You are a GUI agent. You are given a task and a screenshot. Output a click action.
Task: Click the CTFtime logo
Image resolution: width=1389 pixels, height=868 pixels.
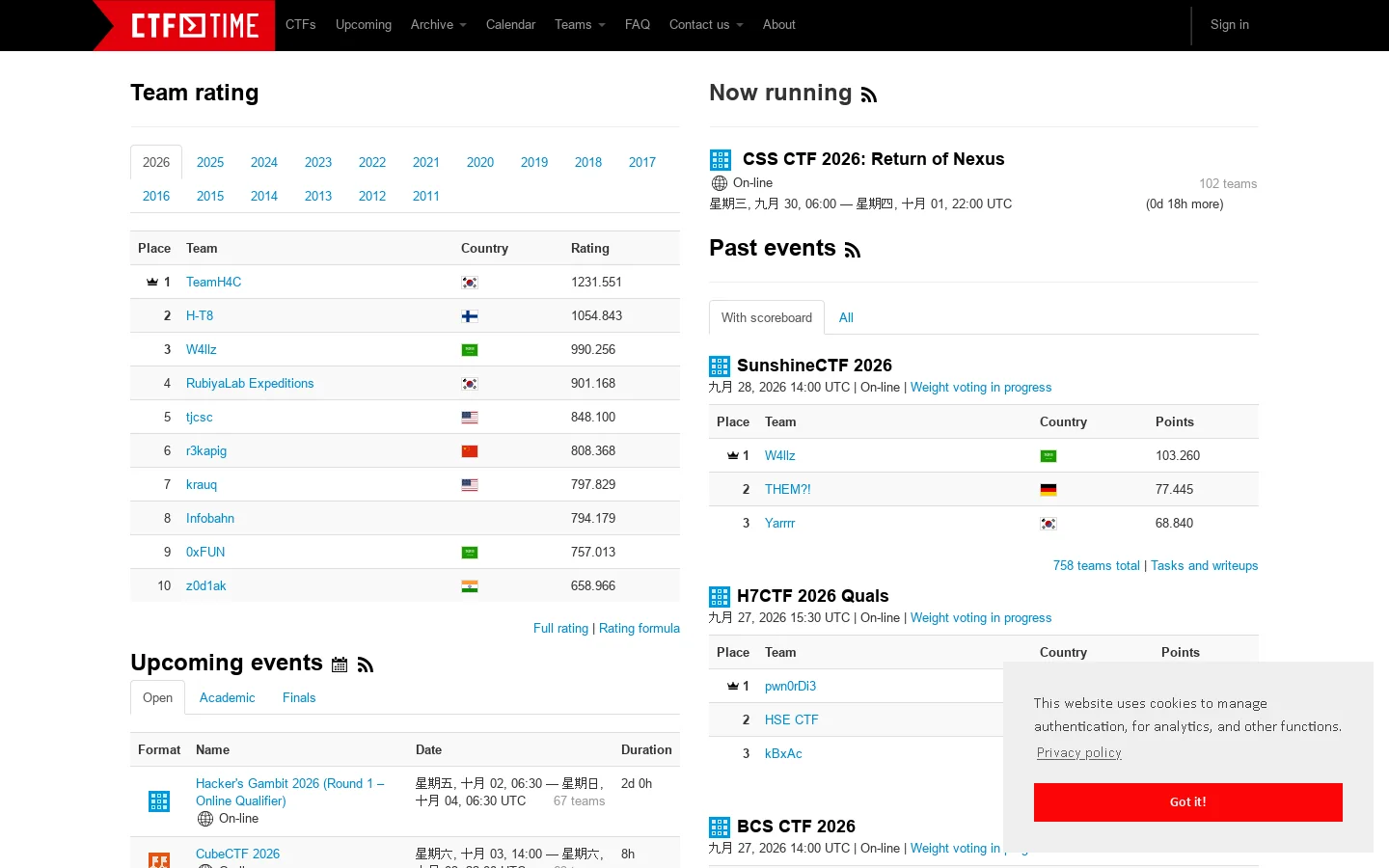(196, 25)
